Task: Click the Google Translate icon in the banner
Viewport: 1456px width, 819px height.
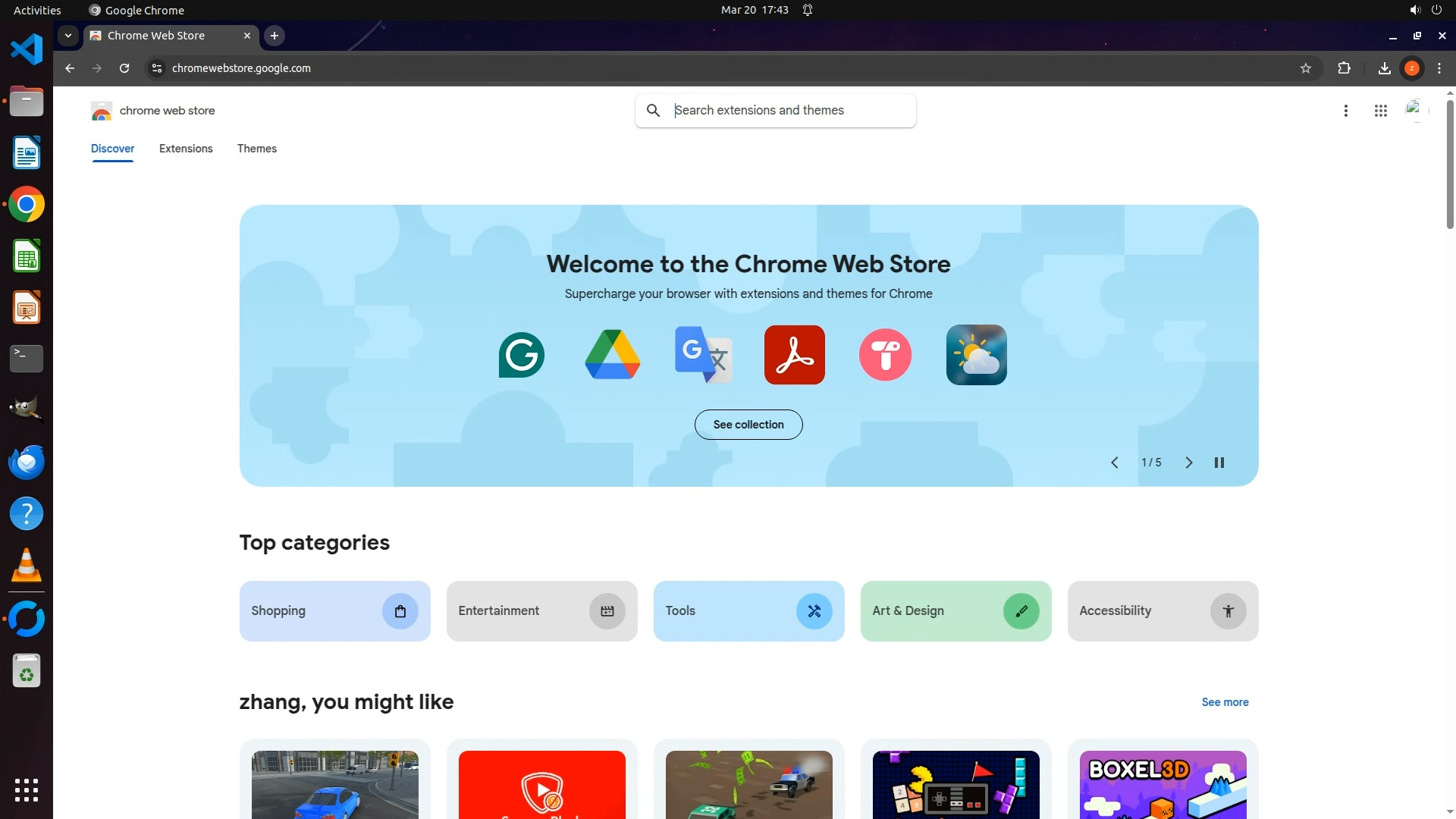Action: pos(703,355)
